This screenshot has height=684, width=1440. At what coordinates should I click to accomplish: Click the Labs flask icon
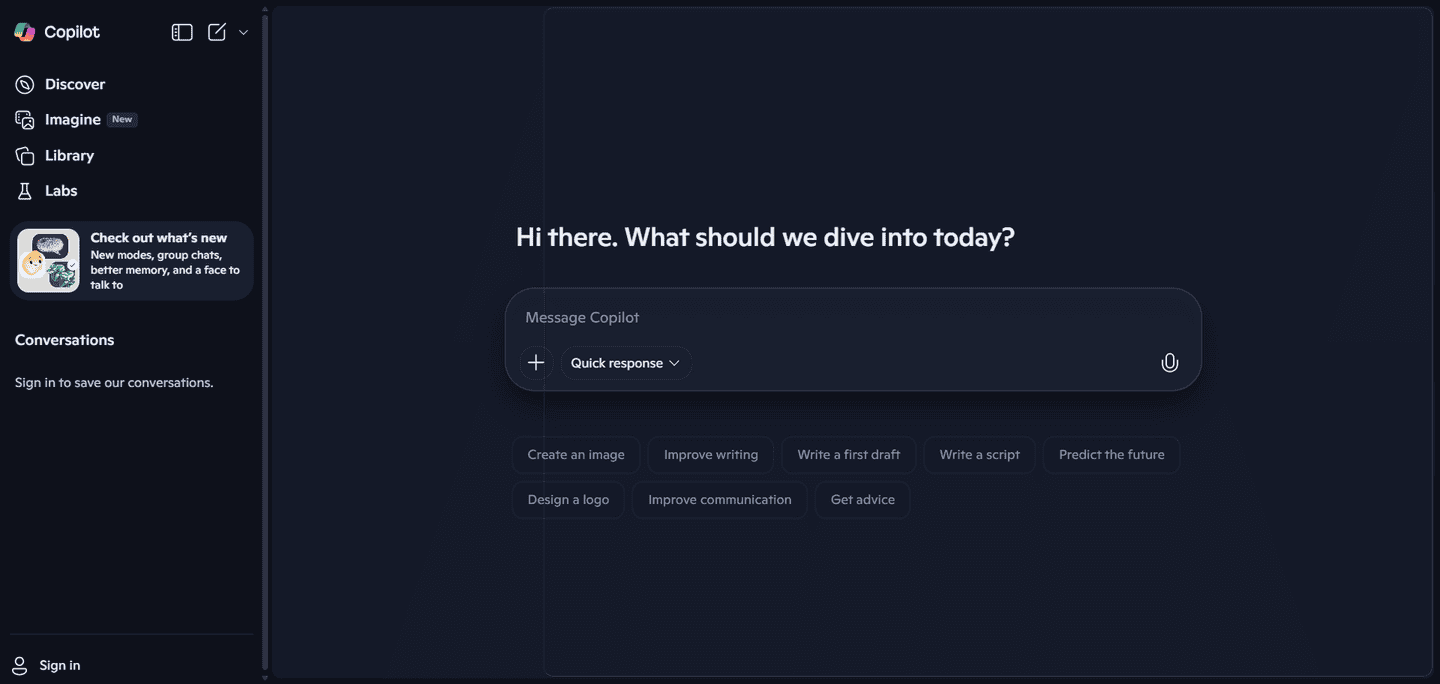(x=25, y=191)
